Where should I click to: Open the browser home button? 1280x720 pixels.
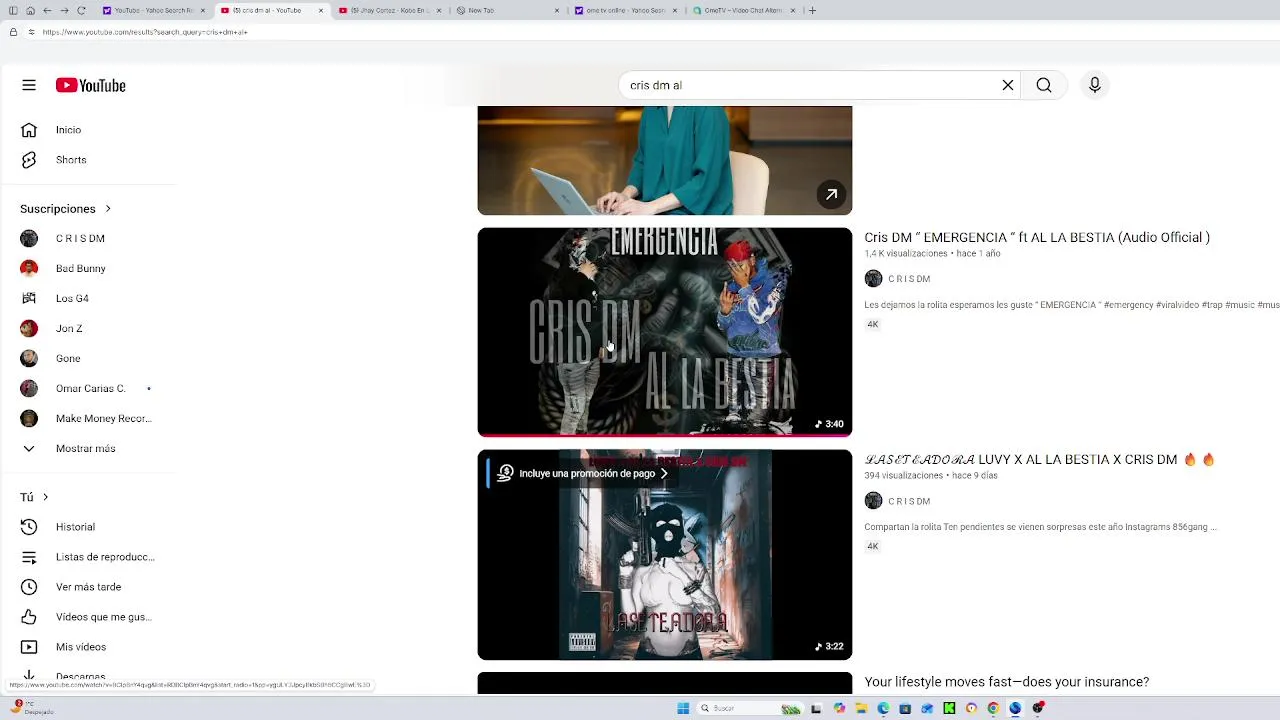pos(30,10)
